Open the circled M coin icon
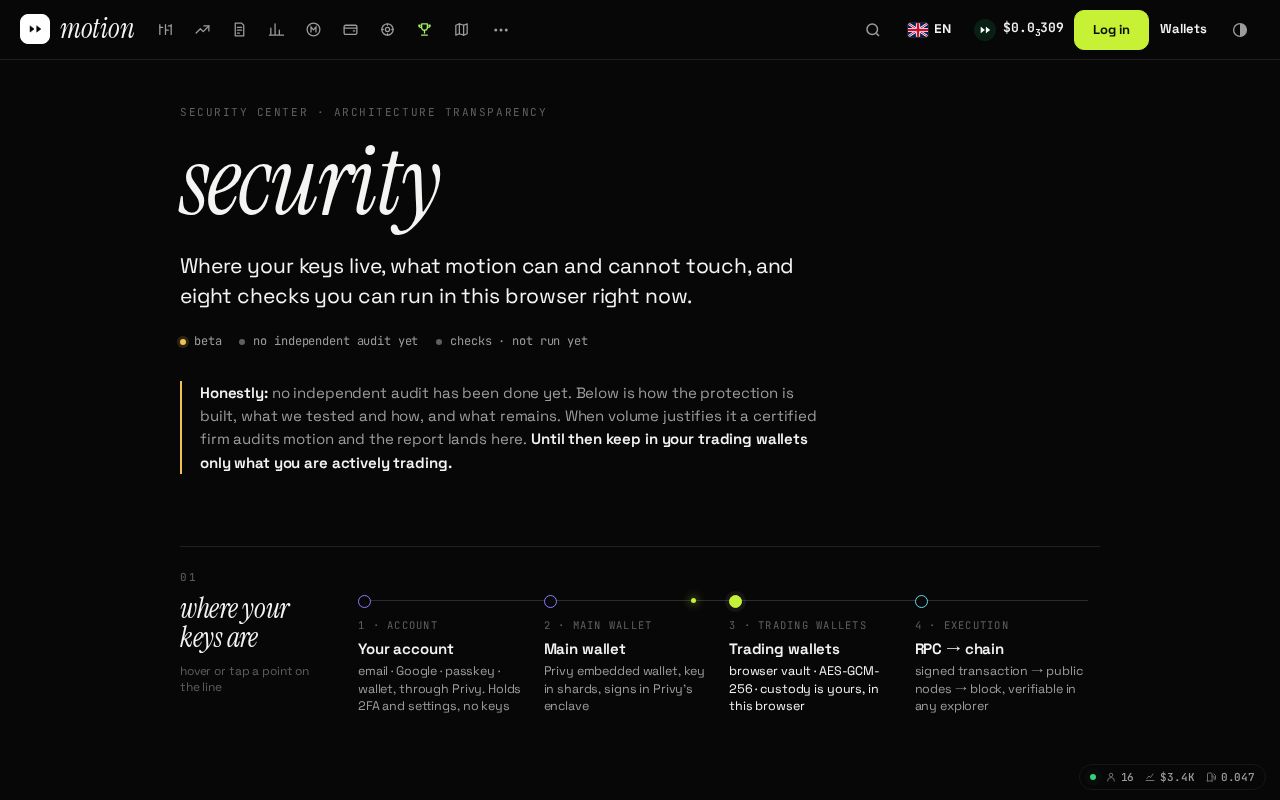The image size is (1280, 800). point(314,30)
